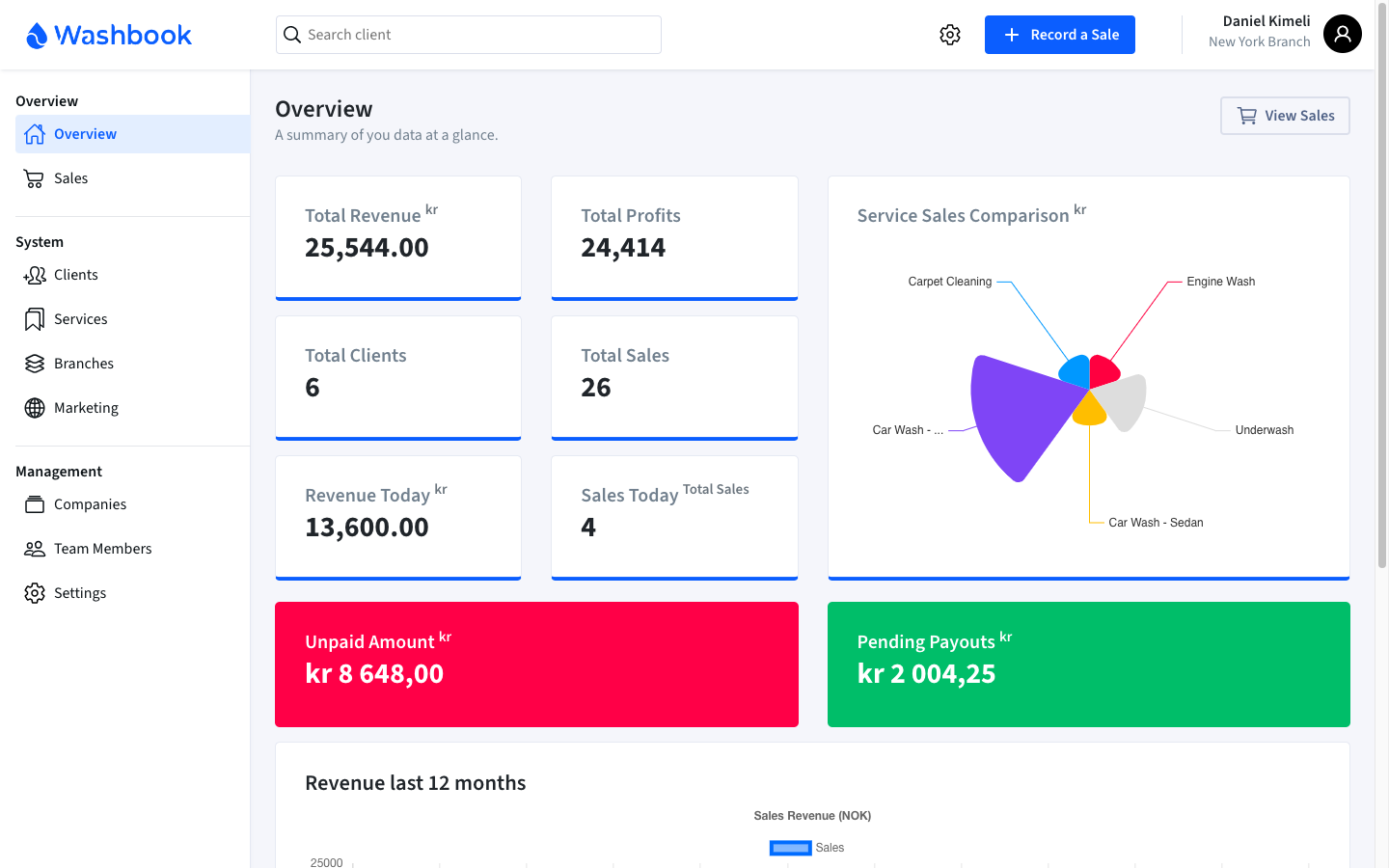Click the Team Members people icon
The width and height of the screenshot is (1389, 868).
pos(35,549)
